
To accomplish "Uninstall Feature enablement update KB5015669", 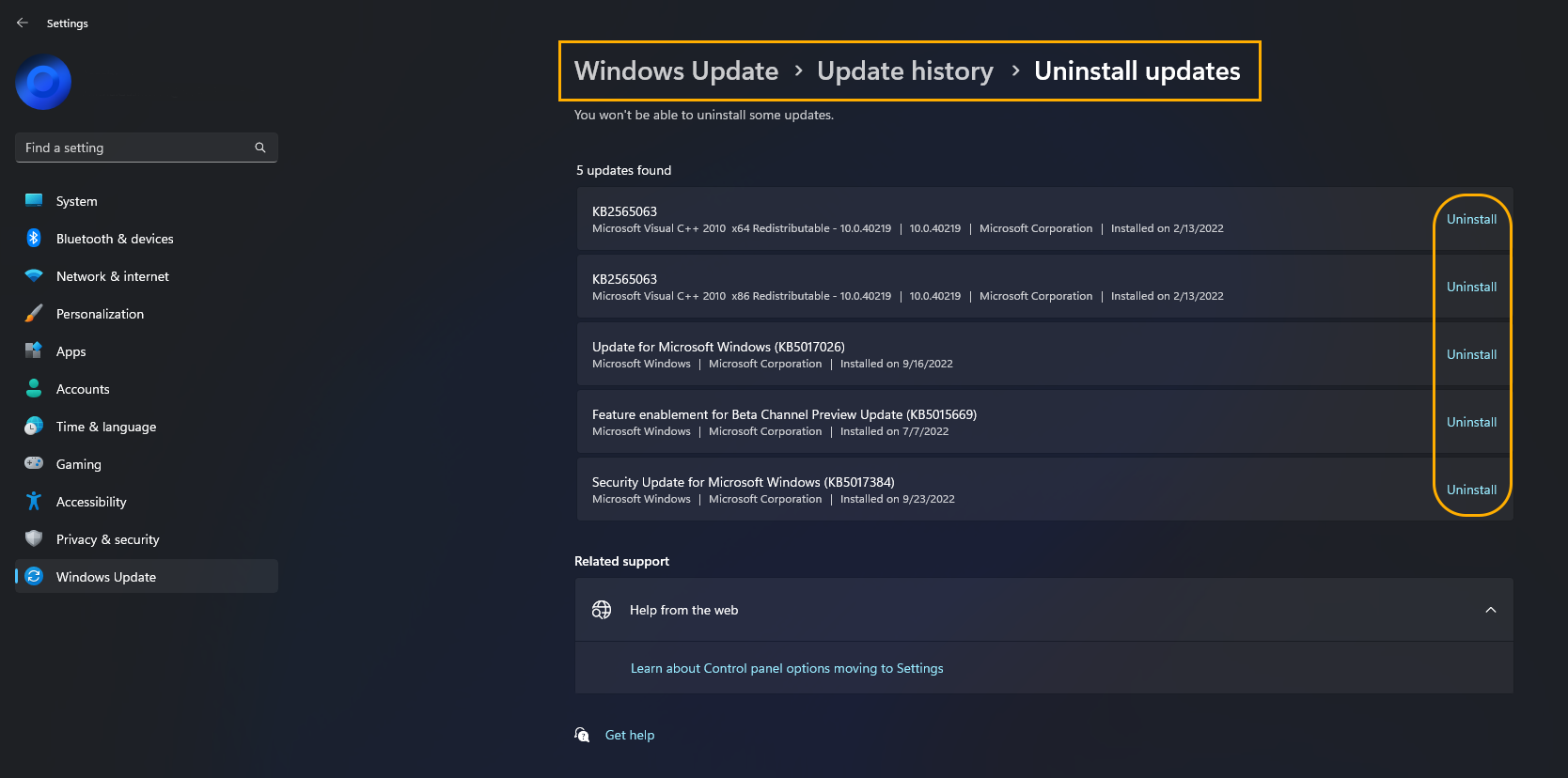I will [1471, 422].
